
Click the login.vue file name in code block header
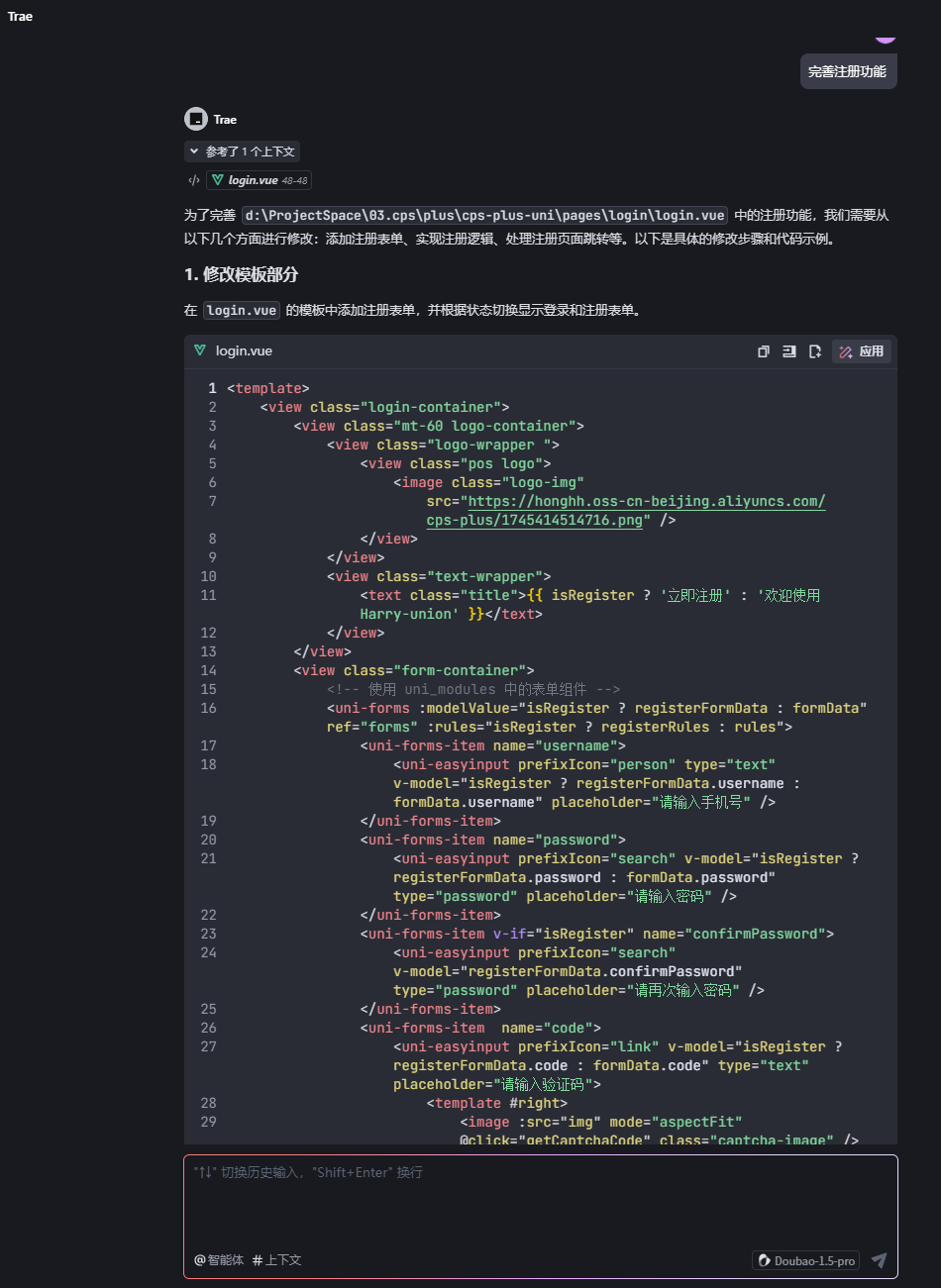coord(244,350)
